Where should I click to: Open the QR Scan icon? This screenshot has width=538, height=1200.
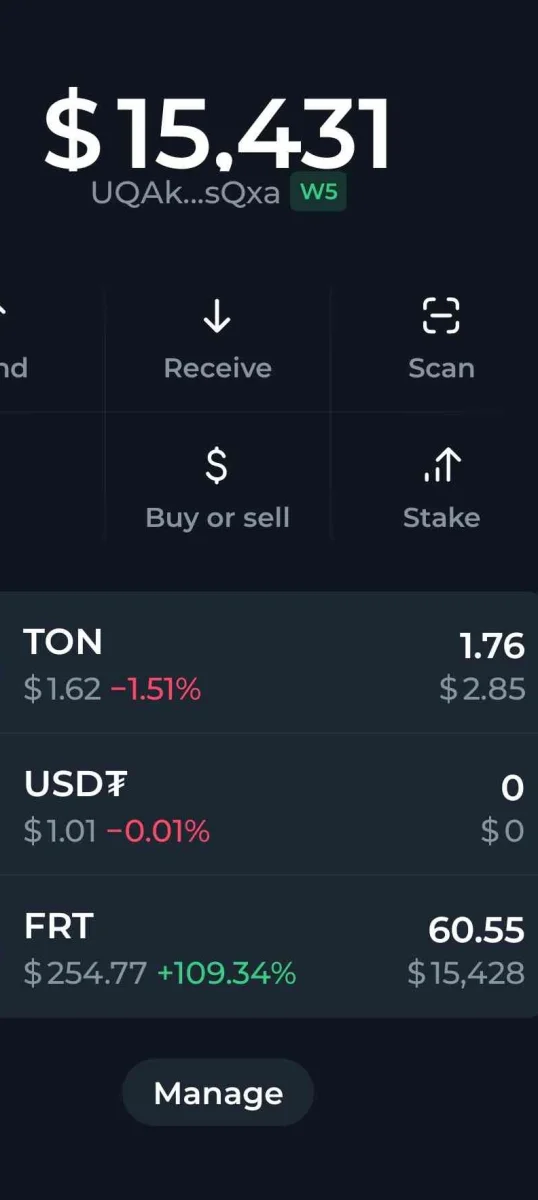441,316
